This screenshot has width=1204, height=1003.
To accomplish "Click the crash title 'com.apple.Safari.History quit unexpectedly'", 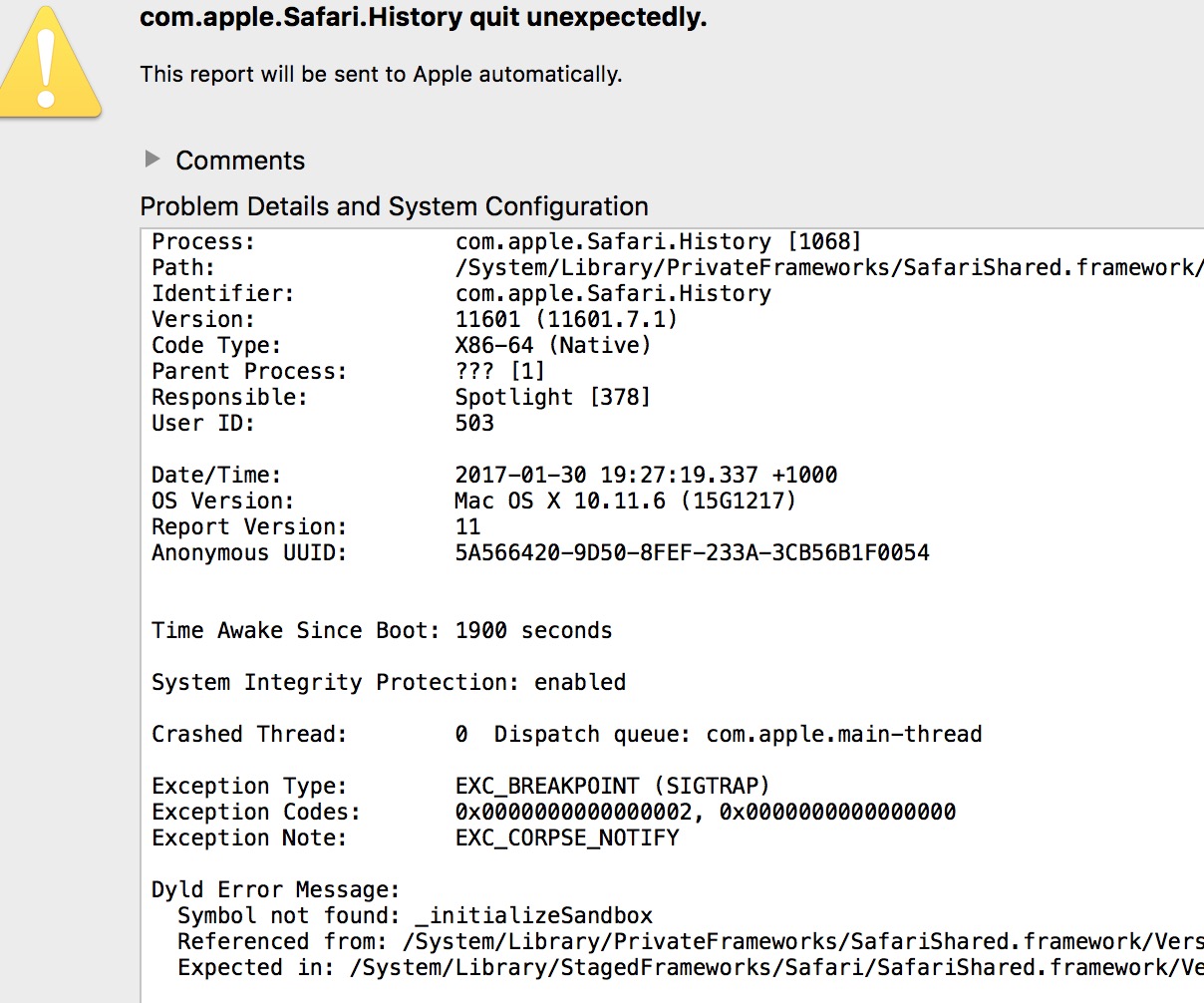I will [423, 18].
